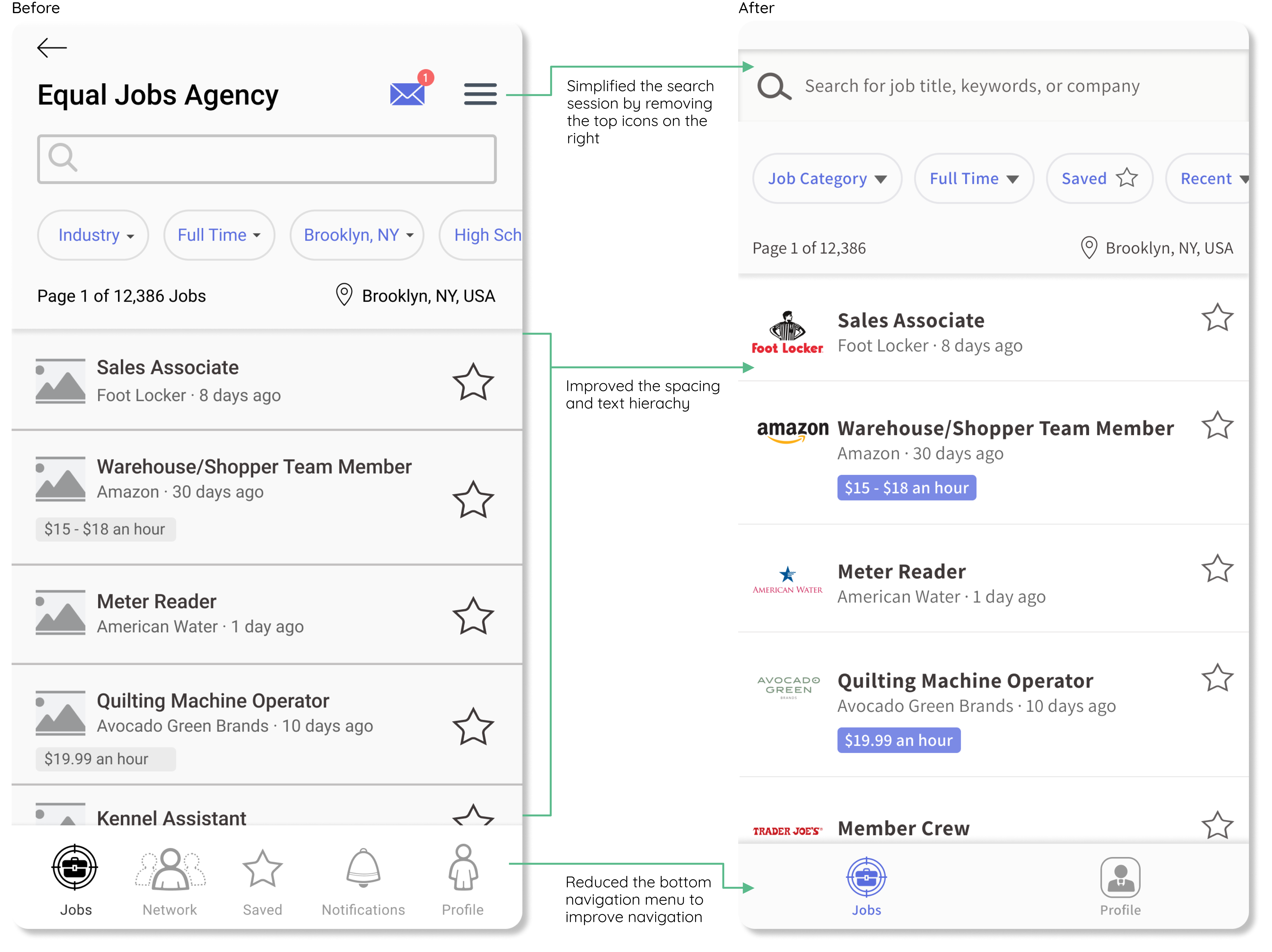Click location pin icon in After mockup
This screenshot has height=952, width=1272.
1089,248
